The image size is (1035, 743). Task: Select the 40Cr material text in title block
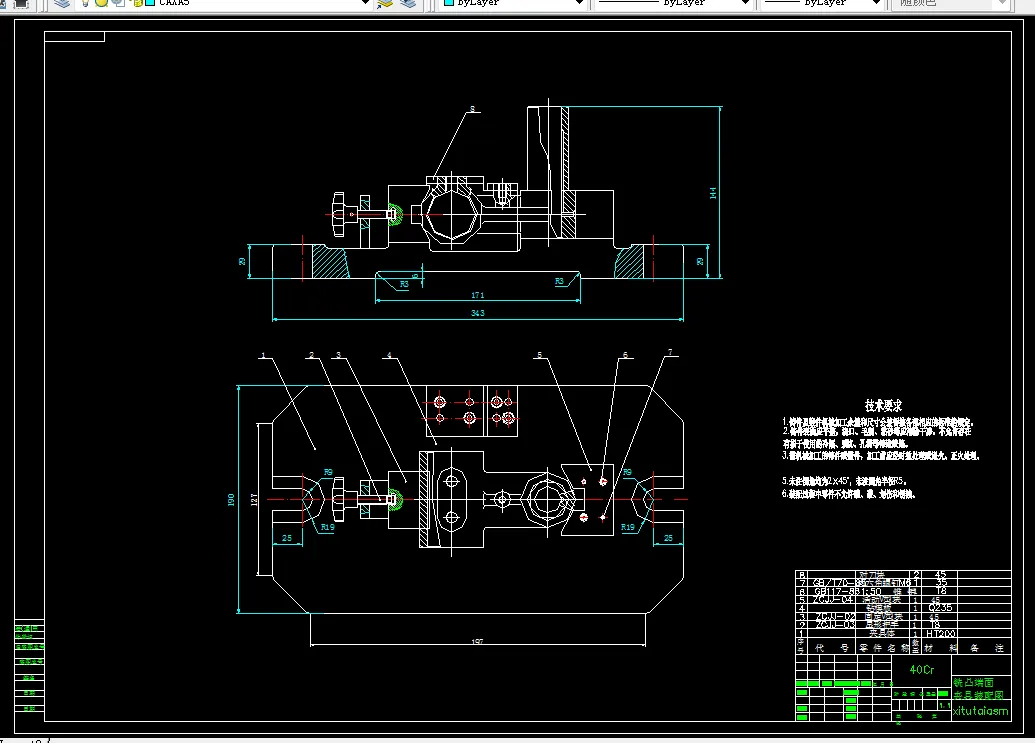[921, 670]
